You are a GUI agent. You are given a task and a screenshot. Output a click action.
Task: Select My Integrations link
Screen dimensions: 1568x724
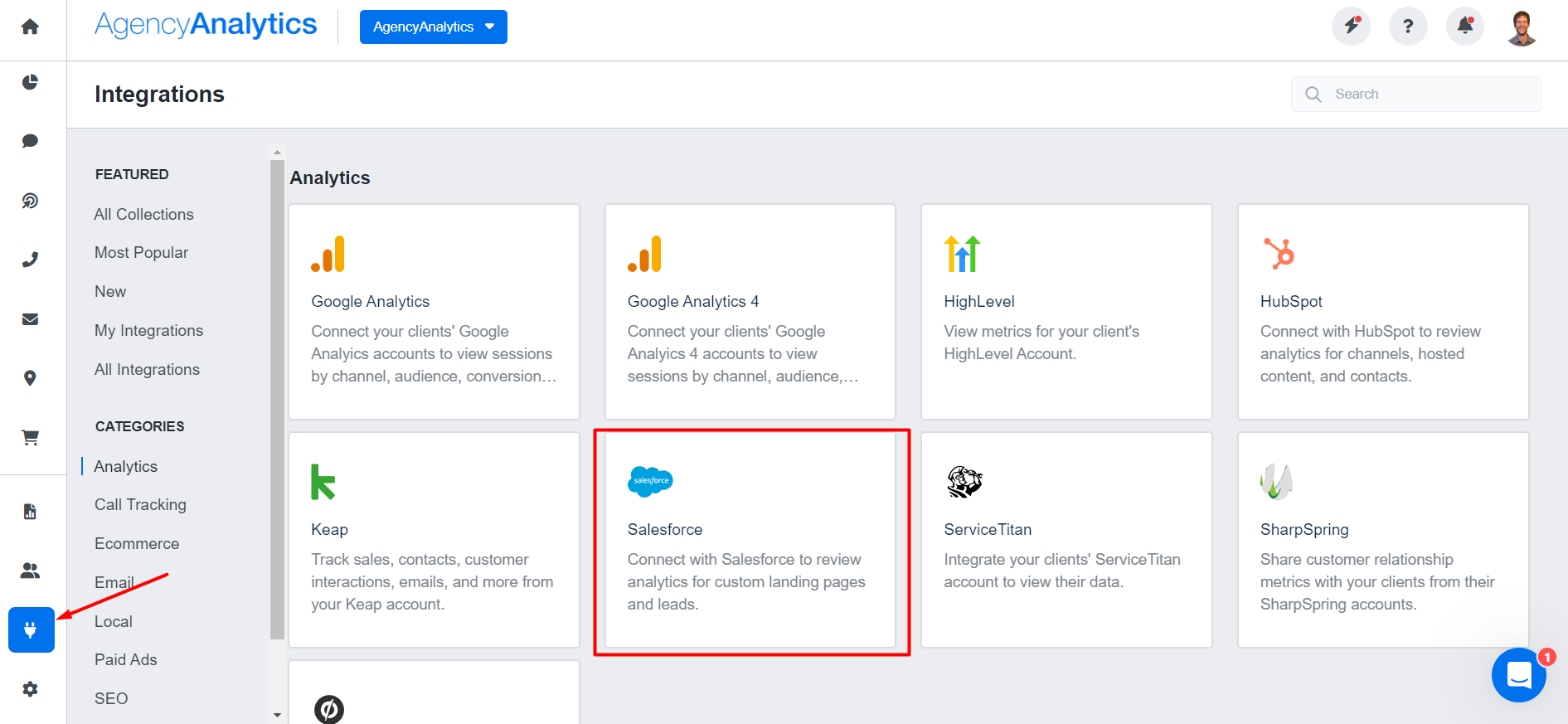(x=148, y=331)
